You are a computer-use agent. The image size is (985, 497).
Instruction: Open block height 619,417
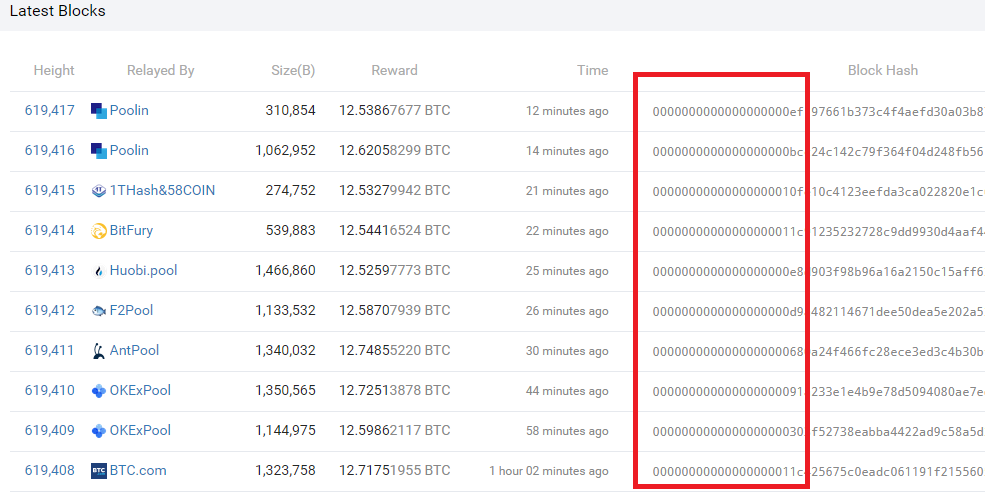50,111
